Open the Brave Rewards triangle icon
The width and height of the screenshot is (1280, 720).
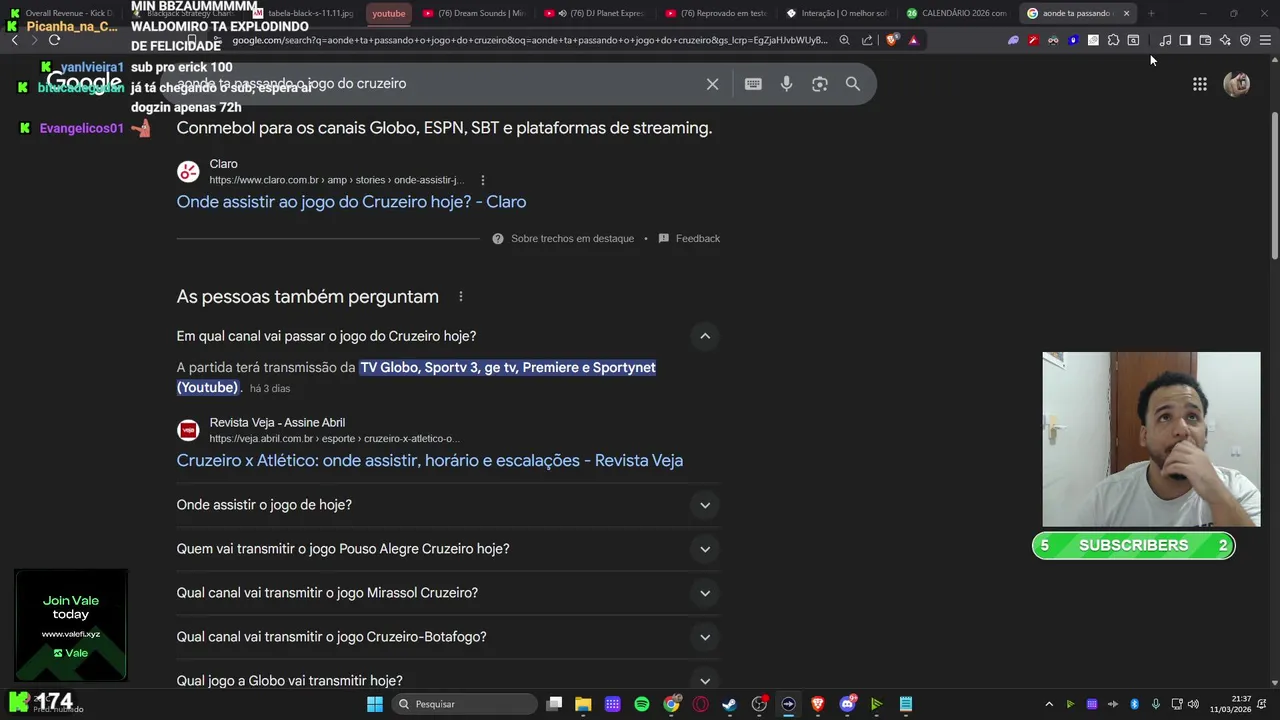coord(913,40)
